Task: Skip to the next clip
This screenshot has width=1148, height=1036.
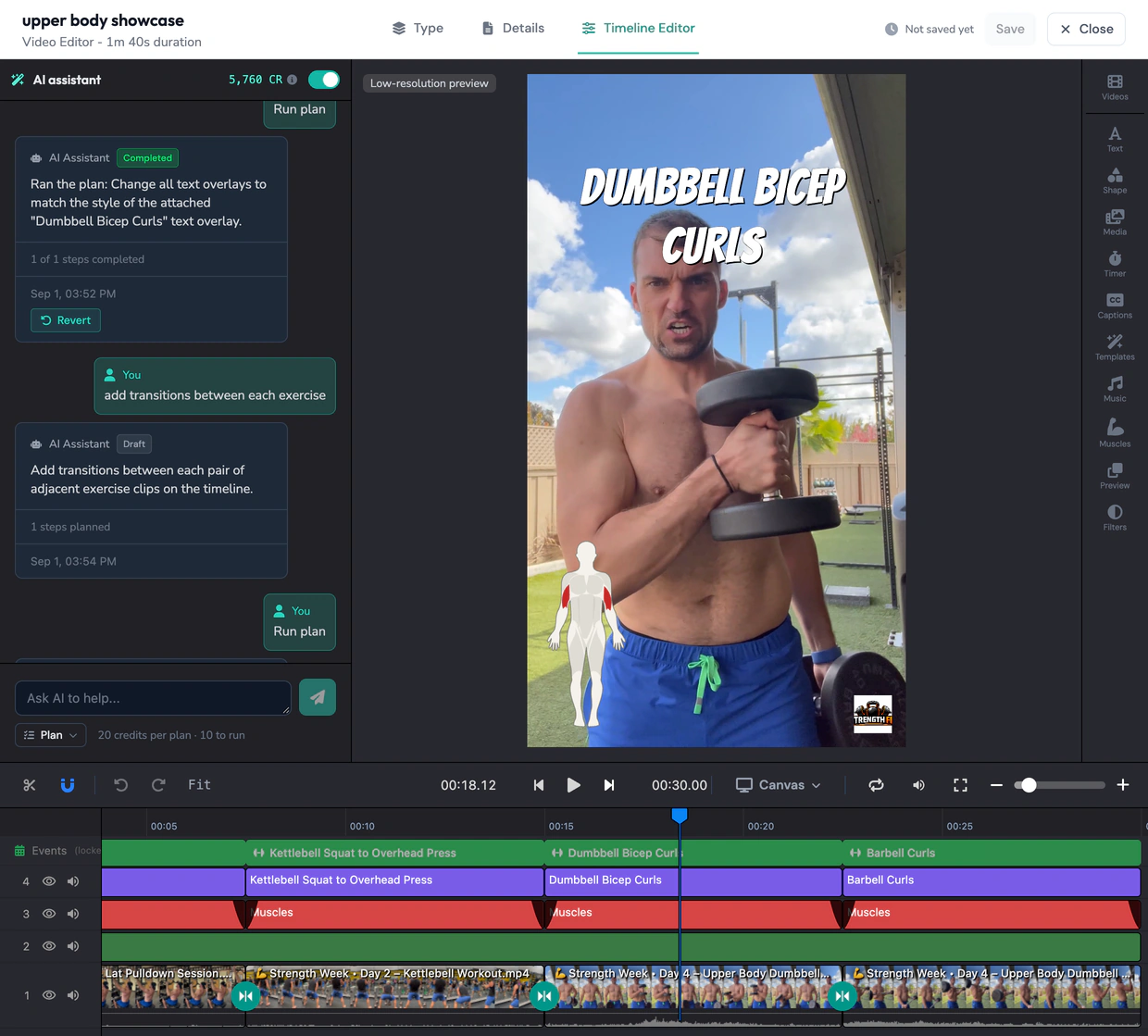Action: (x=609, y=785)
